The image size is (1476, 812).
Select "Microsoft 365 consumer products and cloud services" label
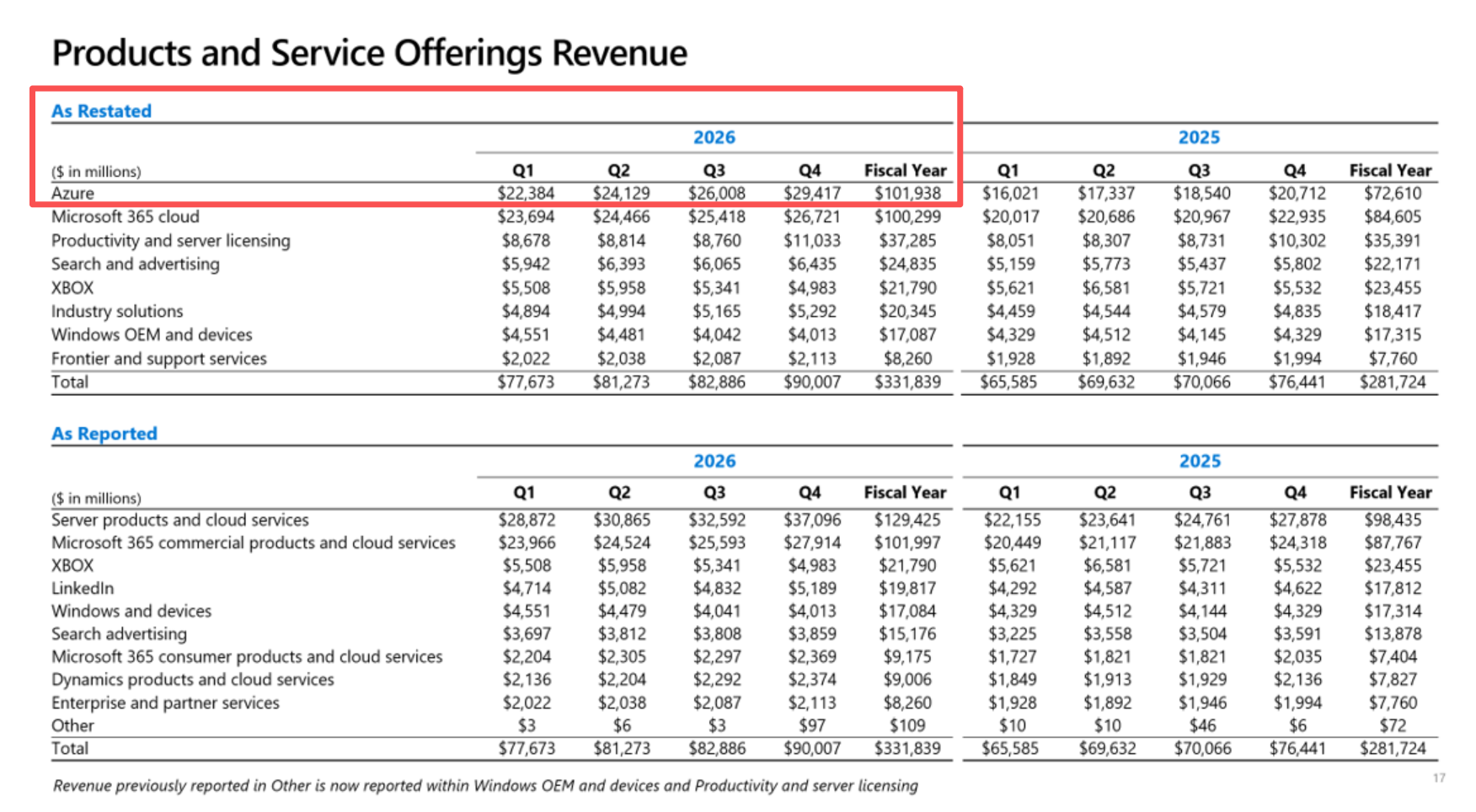[247, 657]
